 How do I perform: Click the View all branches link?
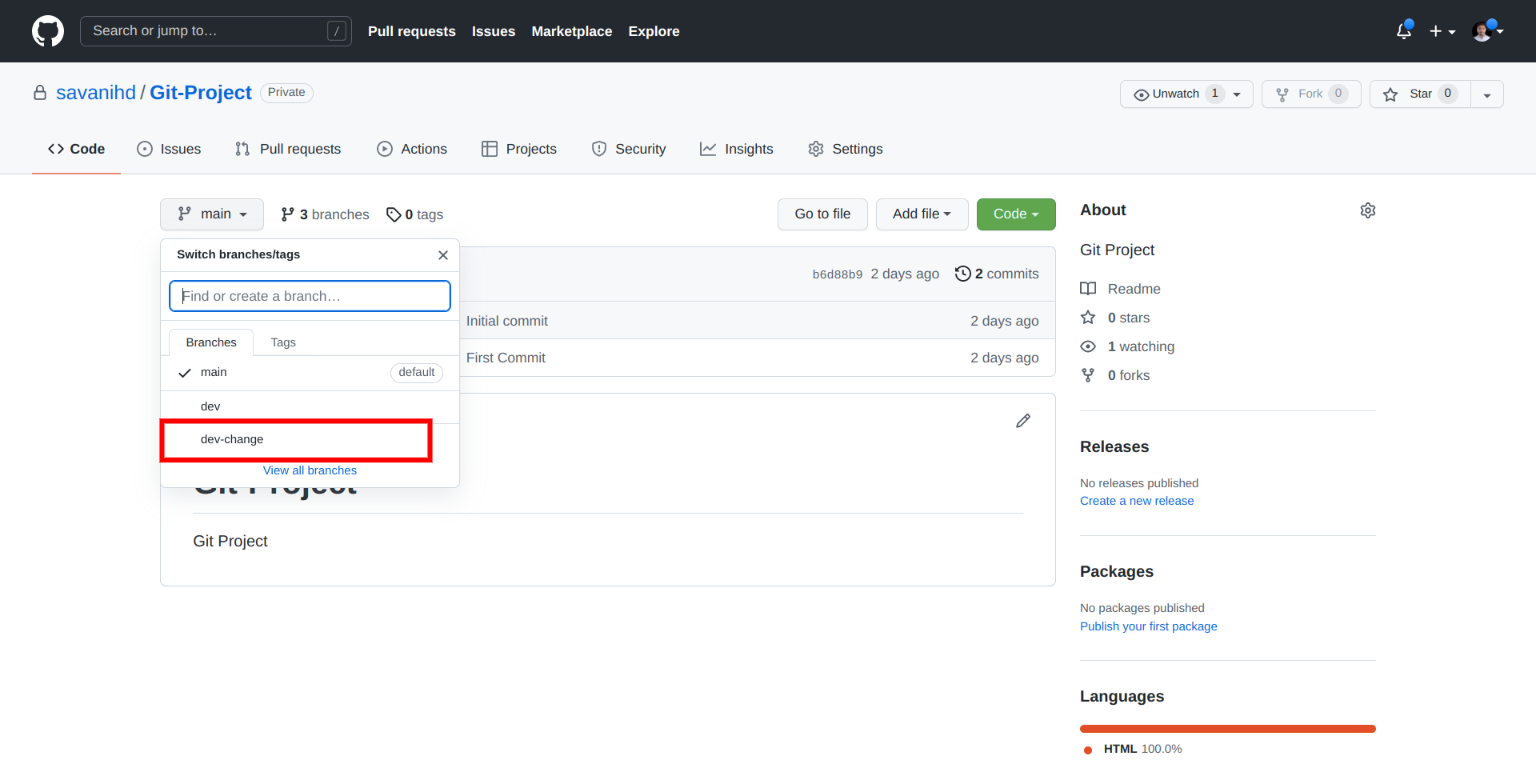coord(309,470)
